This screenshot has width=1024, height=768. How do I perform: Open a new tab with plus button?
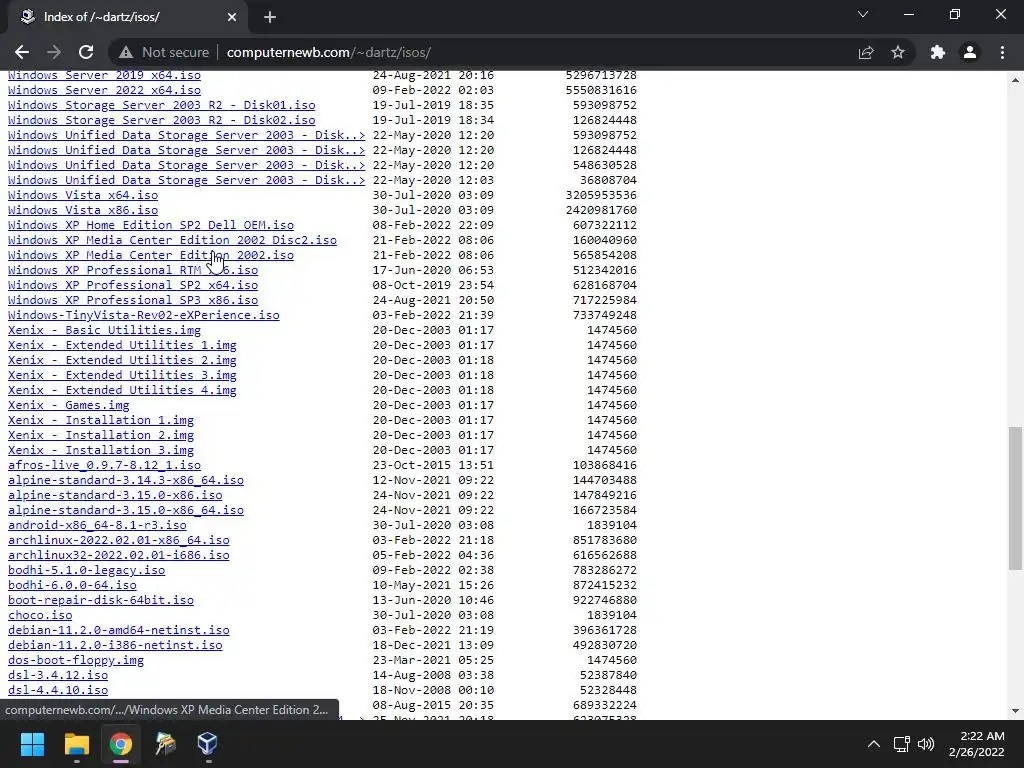pyautogui.click(x=270, y=17)
